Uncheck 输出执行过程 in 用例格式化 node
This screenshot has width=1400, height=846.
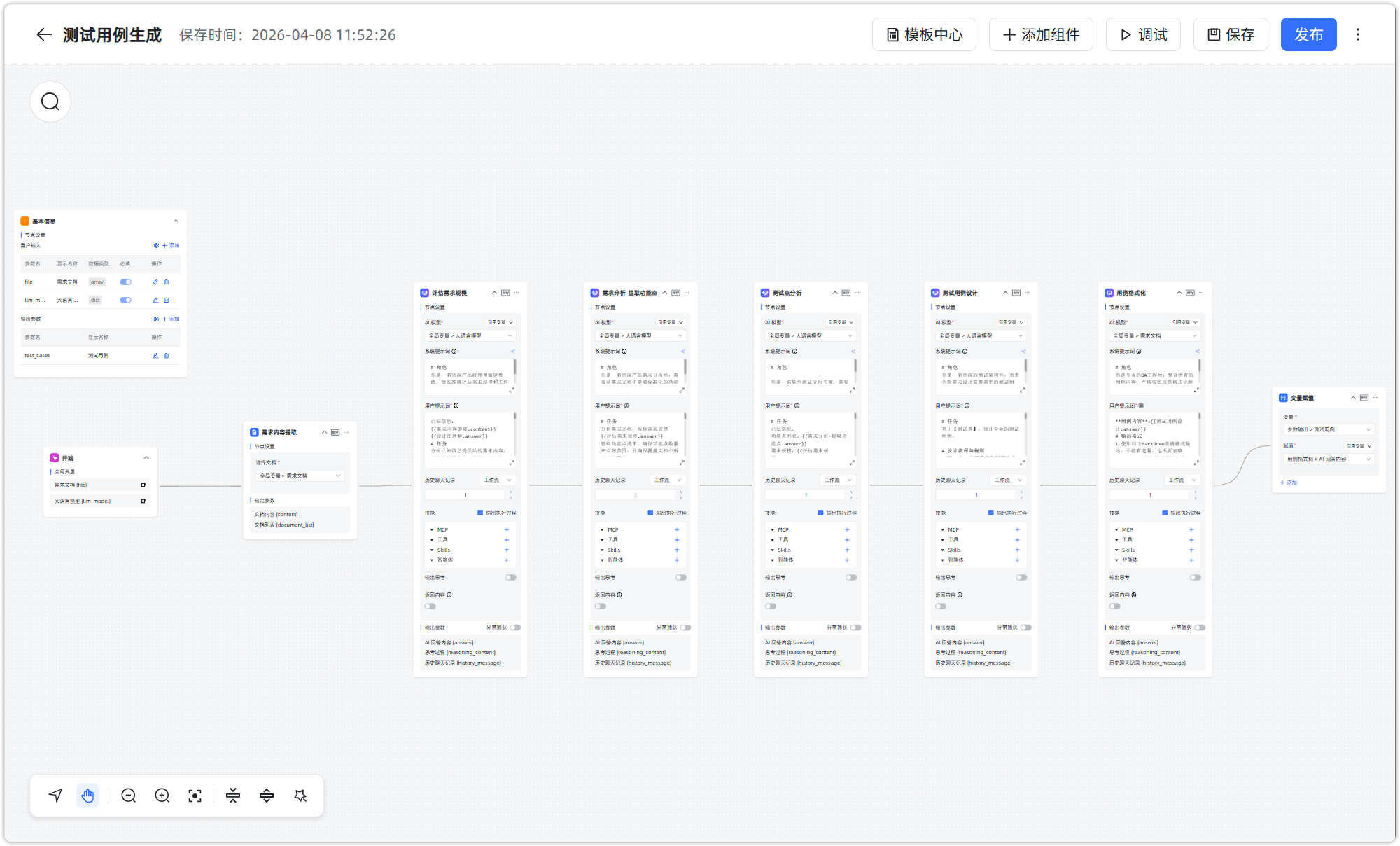click(1165, 513)
